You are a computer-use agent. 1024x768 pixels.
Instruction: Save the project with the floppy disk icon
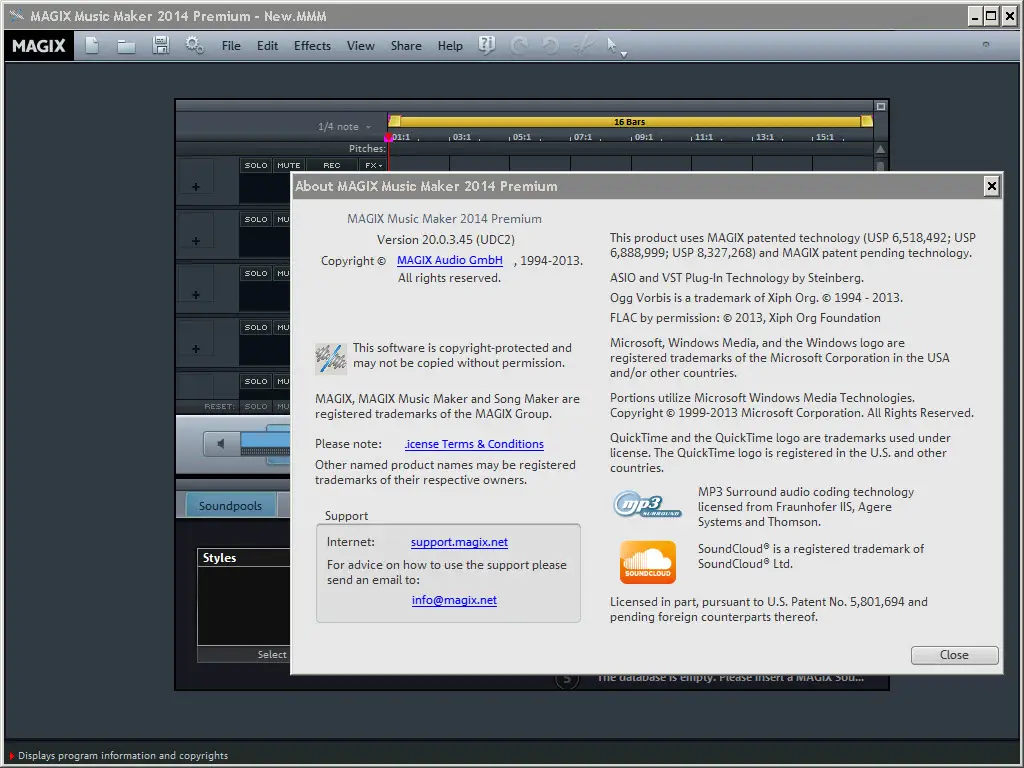pos(161,45)
